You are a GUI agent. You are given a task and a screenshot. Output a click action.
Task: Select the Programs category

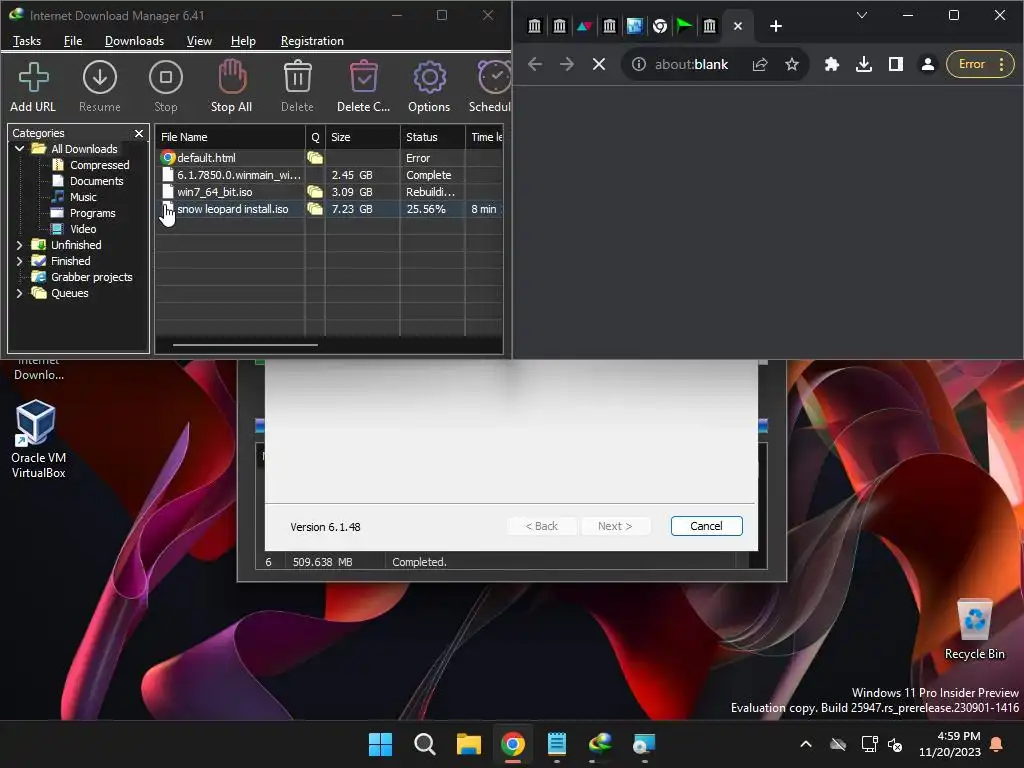click(x=92, y=213)
